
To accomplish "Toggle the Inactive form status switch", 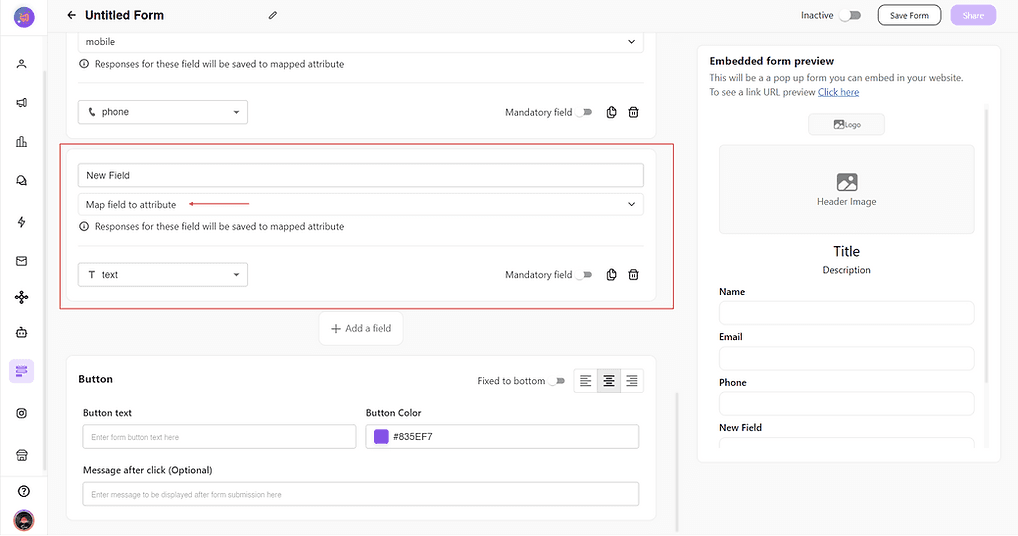I will coord(850,16).
